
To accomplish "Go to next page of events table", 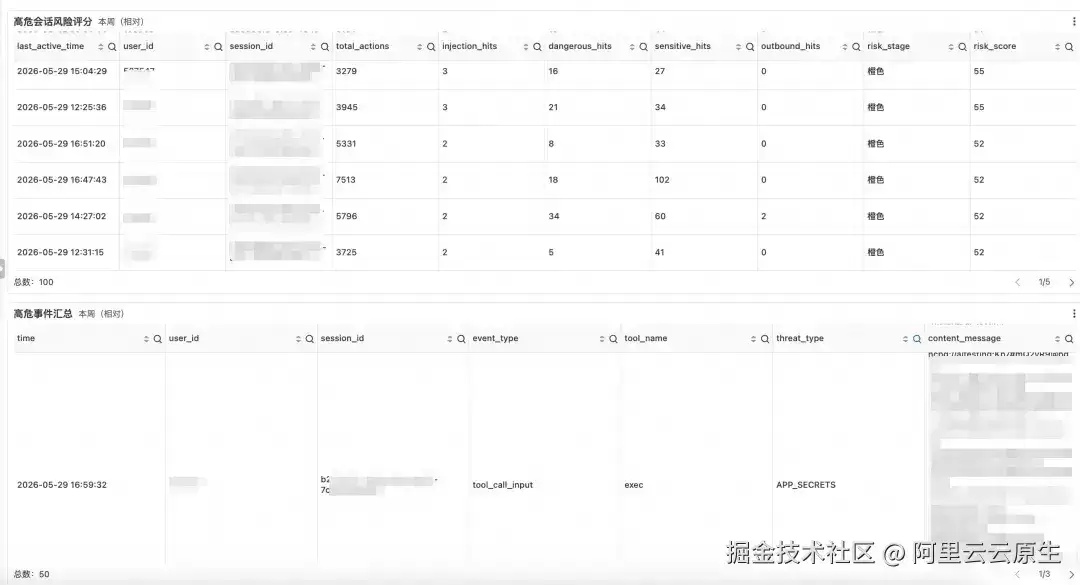I will click(x=1071, y=574).
